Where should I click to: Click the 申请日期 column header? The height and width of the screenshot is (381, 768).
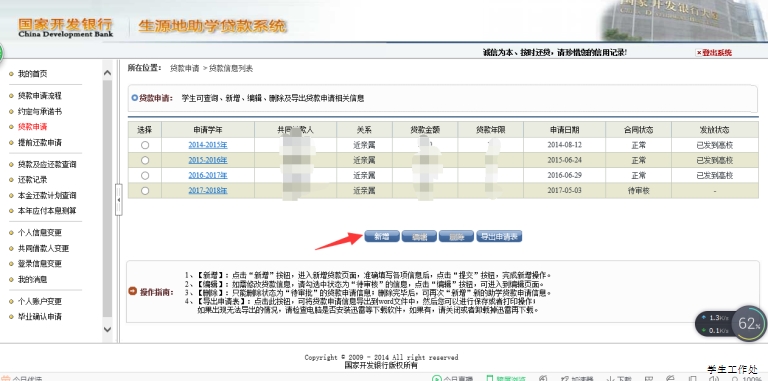click(564, 130)
